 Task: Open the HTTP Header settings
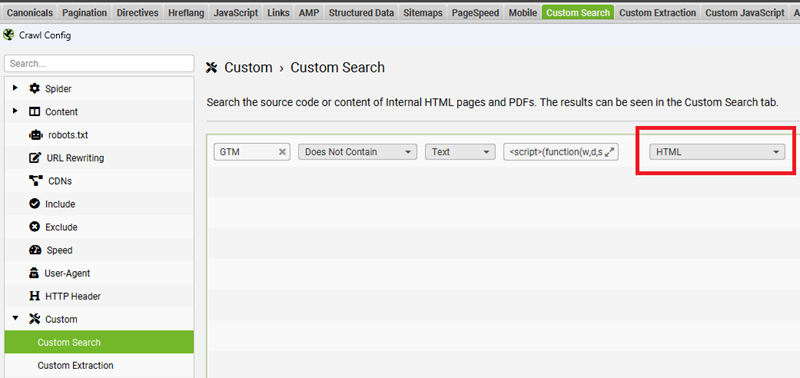coord(73,296)
